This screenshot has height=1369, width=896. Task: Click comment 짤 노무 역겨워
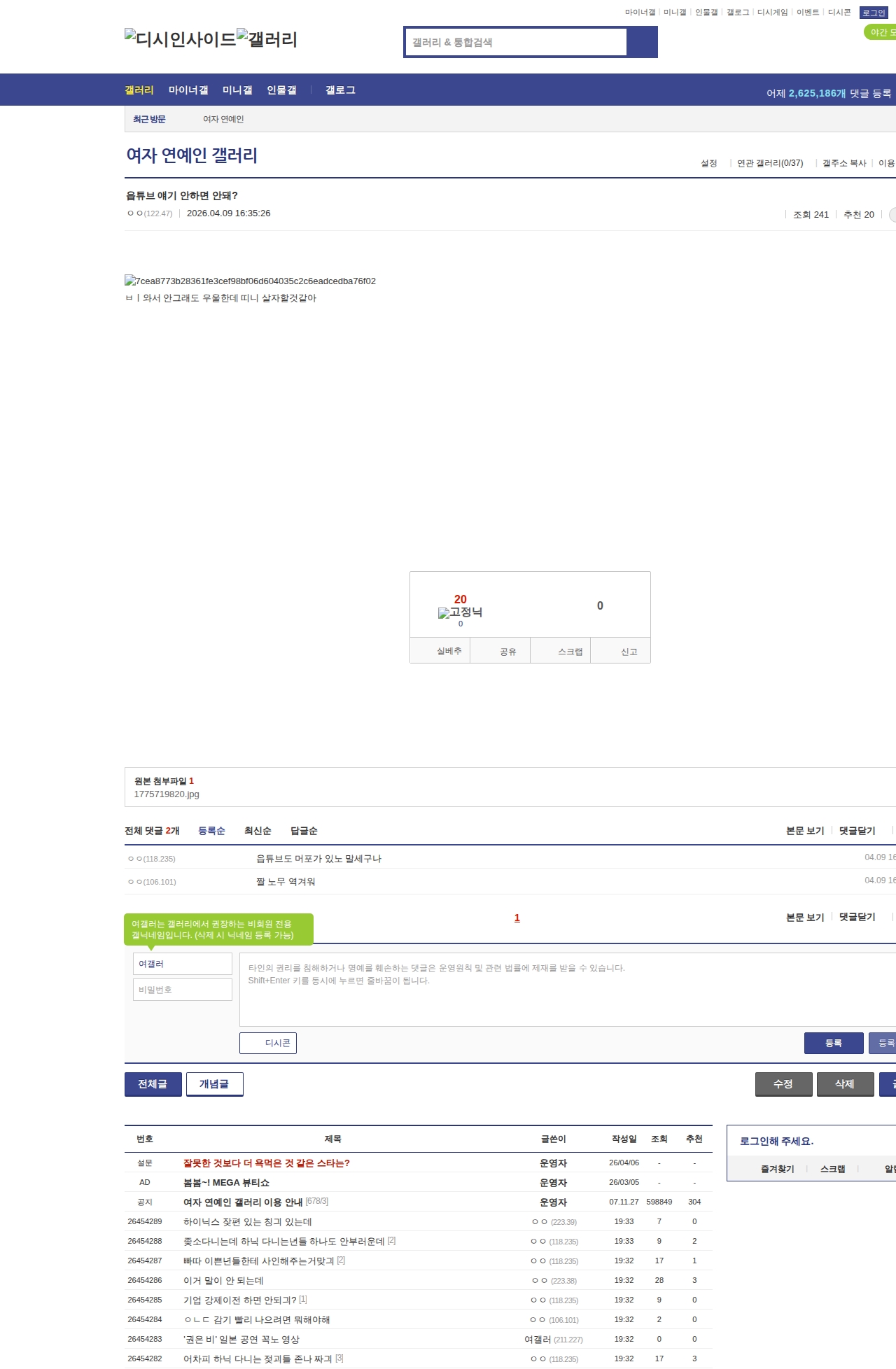point(286,882)
